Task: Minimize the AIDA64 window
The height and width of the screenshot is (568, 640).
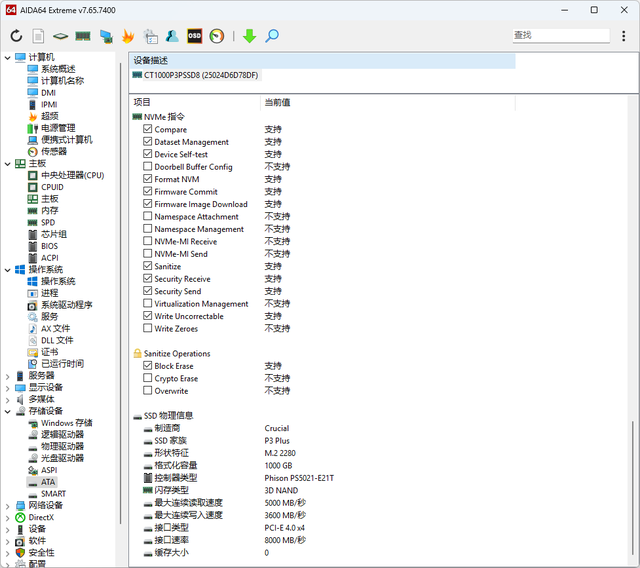Action: point(564,10)
